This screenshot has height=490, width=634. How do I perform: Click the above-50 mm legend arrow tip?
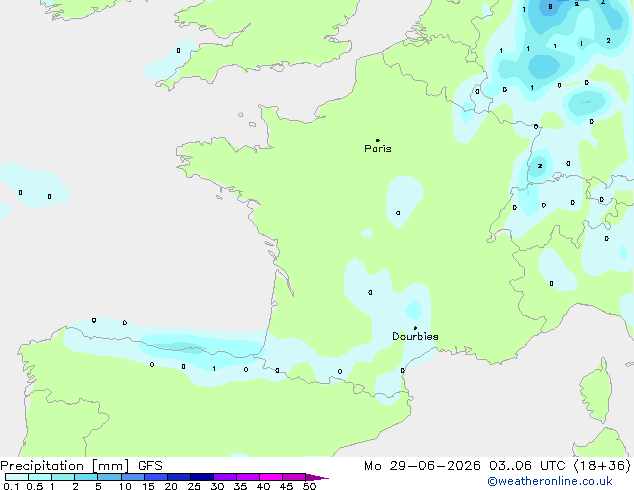point(317,477)
